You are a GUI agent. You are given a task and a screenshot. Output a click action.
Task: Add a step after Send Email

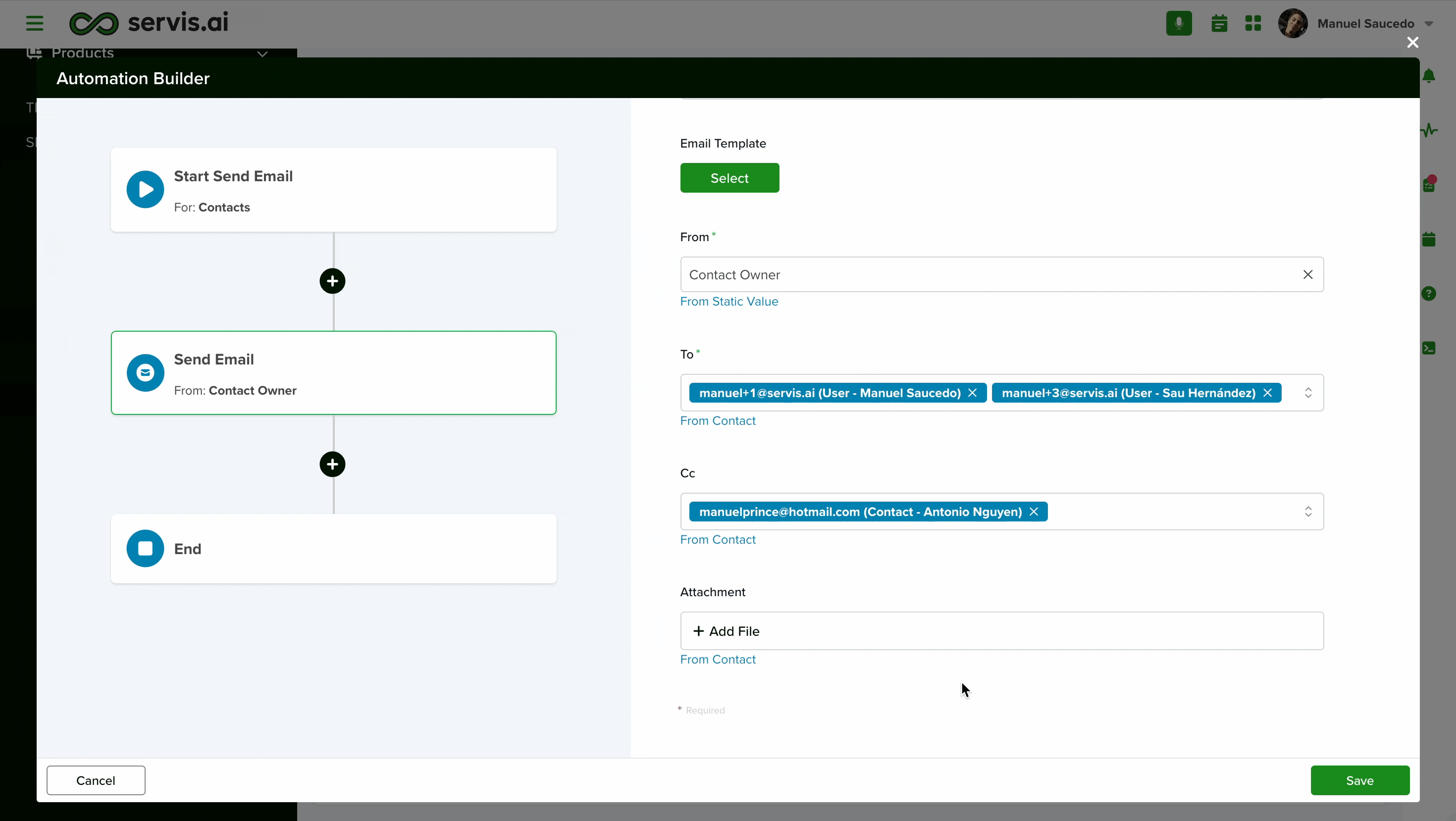(x=332, y=464)
